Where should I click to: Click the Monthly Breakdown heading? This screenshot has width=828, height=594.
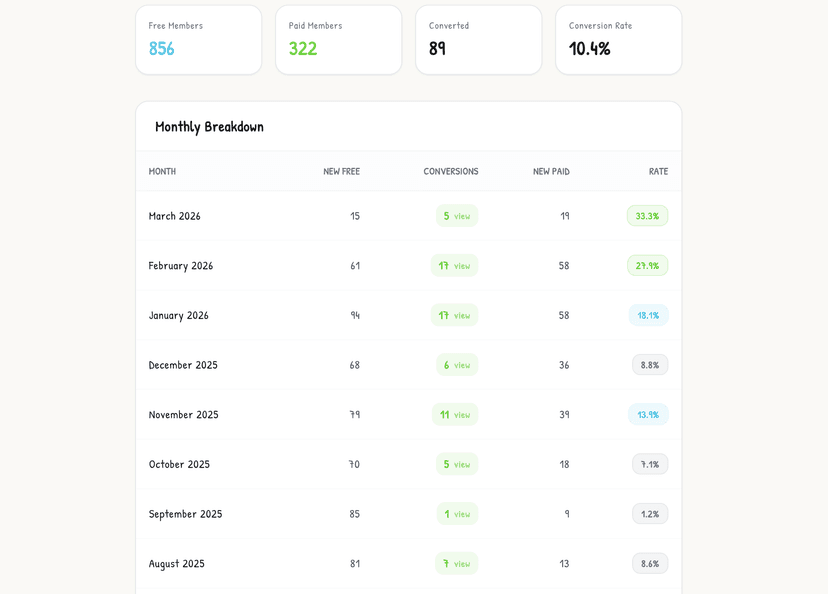(208, 126)
